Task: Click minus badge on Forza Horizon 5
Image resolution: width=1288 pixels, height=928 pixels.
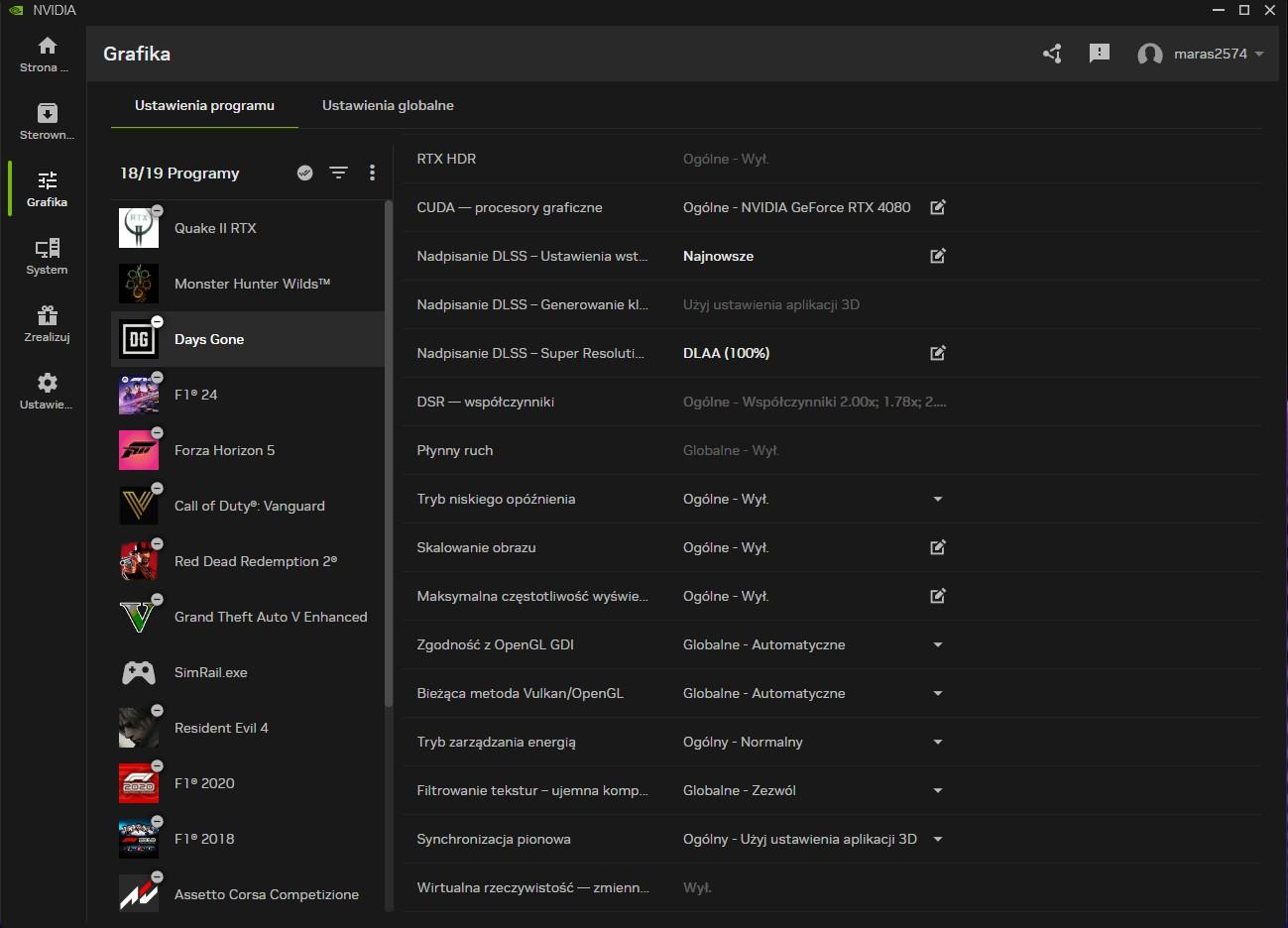Action: point(157,433)
